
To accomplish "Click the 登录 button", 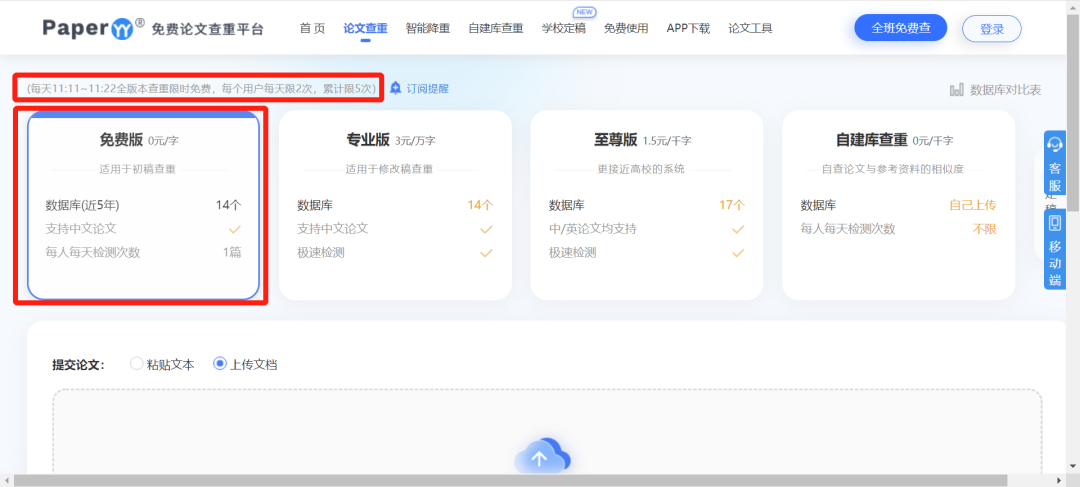I will tap(992, 29).
